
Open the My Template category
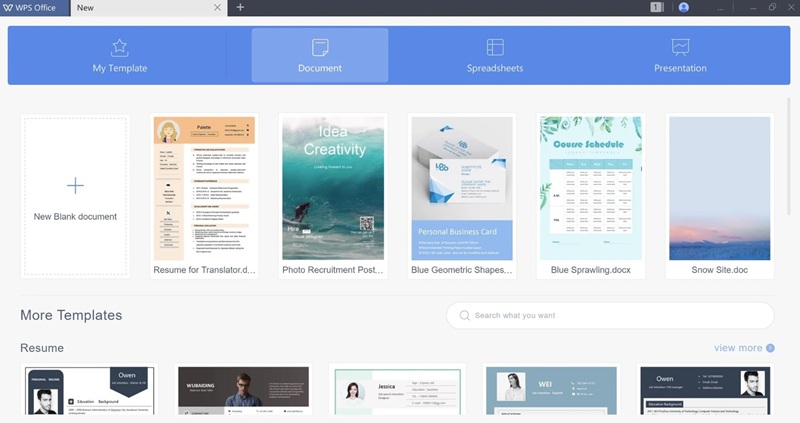(120, 56)
